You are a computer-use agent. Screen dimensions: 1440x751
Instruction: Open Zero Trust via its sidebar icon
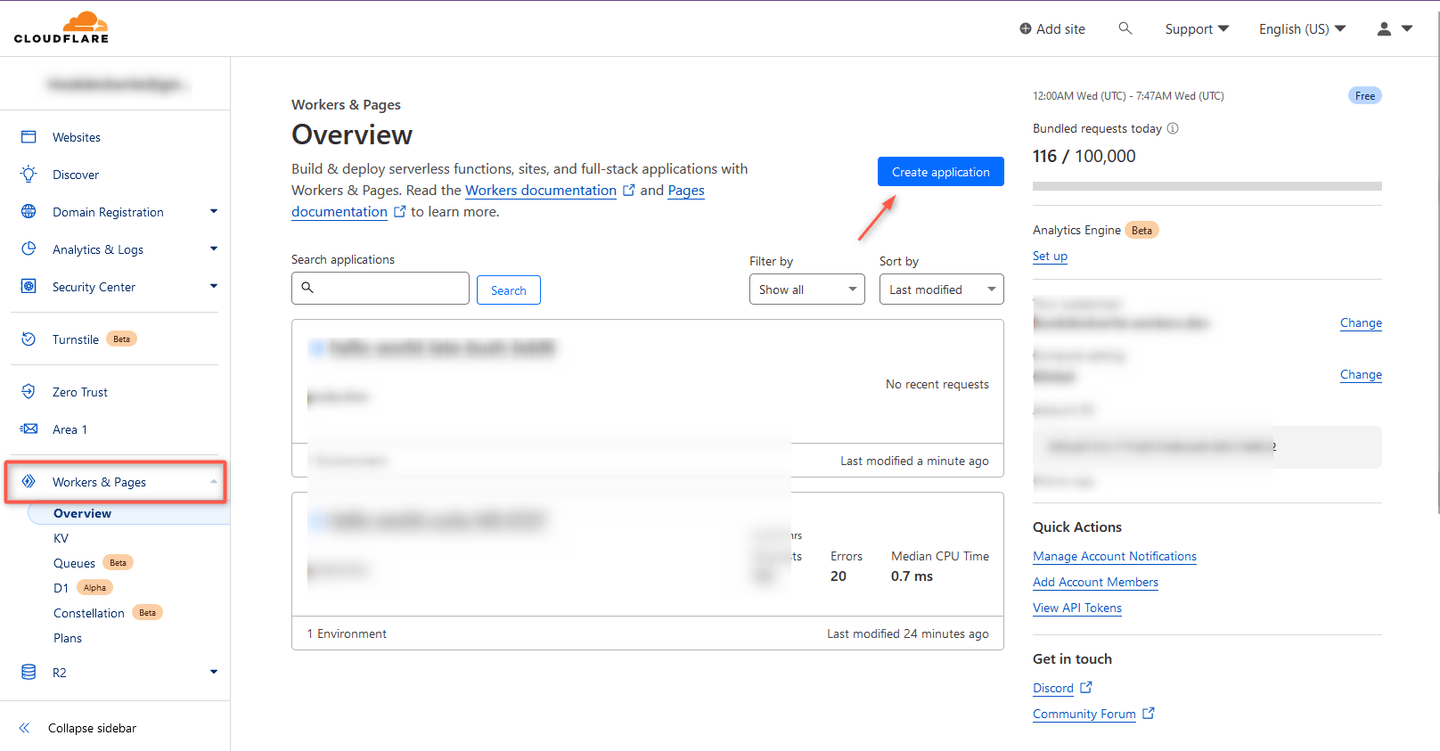pos(28,391)
